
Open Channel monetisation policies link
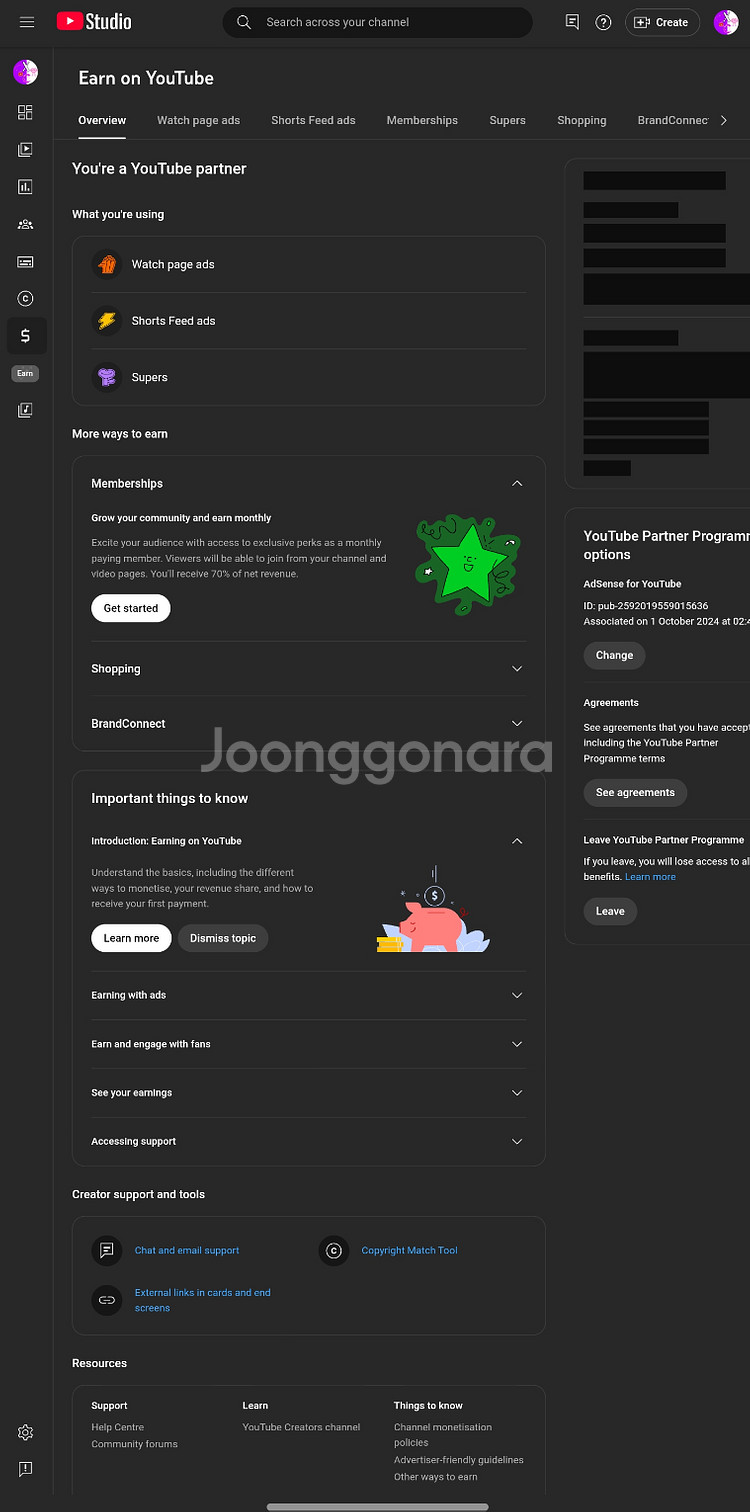443,1435
